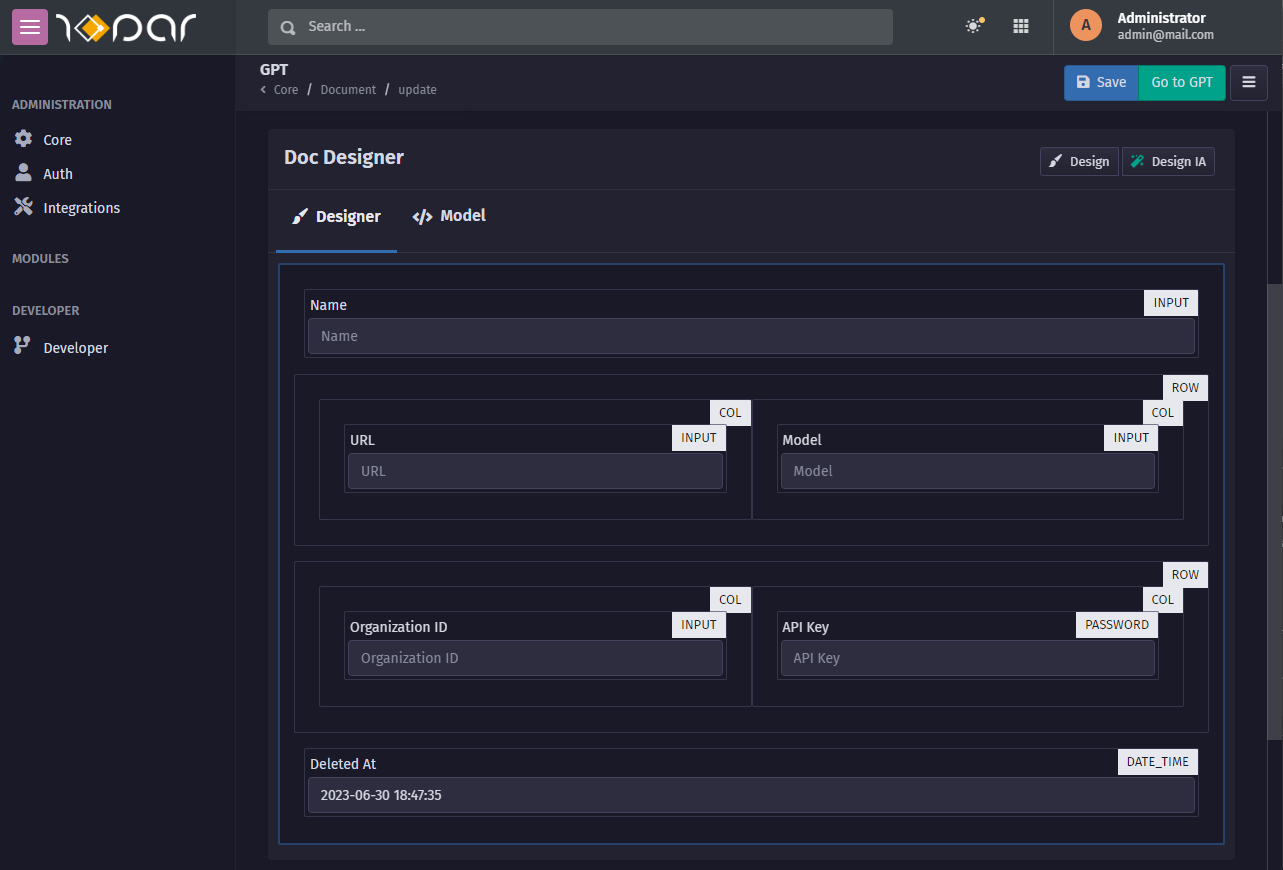Screen dimensions: 1283x870
Task: Click the Deleted At date-time value
Action: [751, 795]
